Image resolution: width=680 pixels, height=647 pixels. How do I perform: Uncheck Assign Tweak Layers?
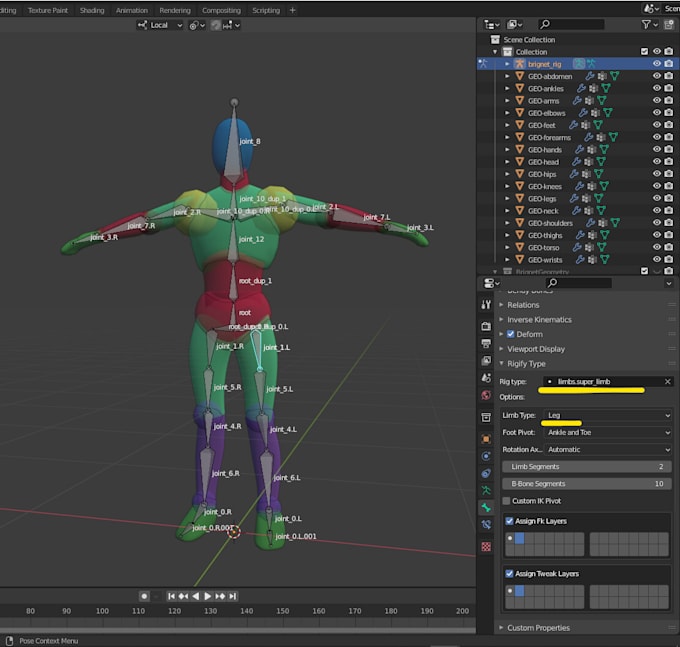(510, 573)
